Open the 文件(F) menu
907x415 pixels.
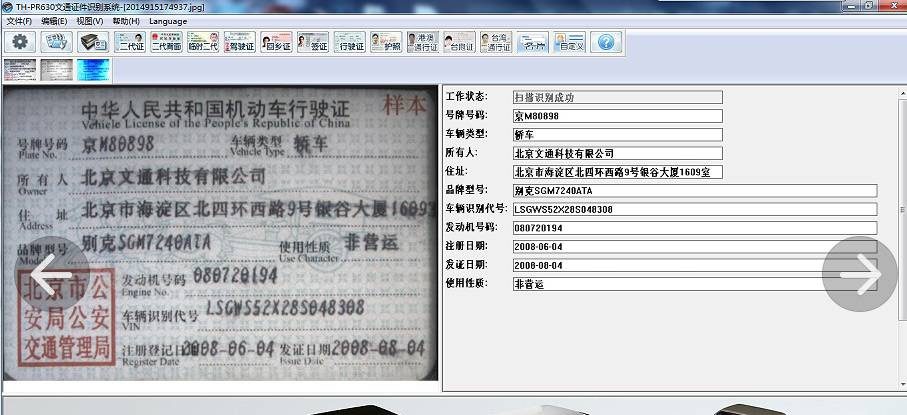[x=19, y=21]
